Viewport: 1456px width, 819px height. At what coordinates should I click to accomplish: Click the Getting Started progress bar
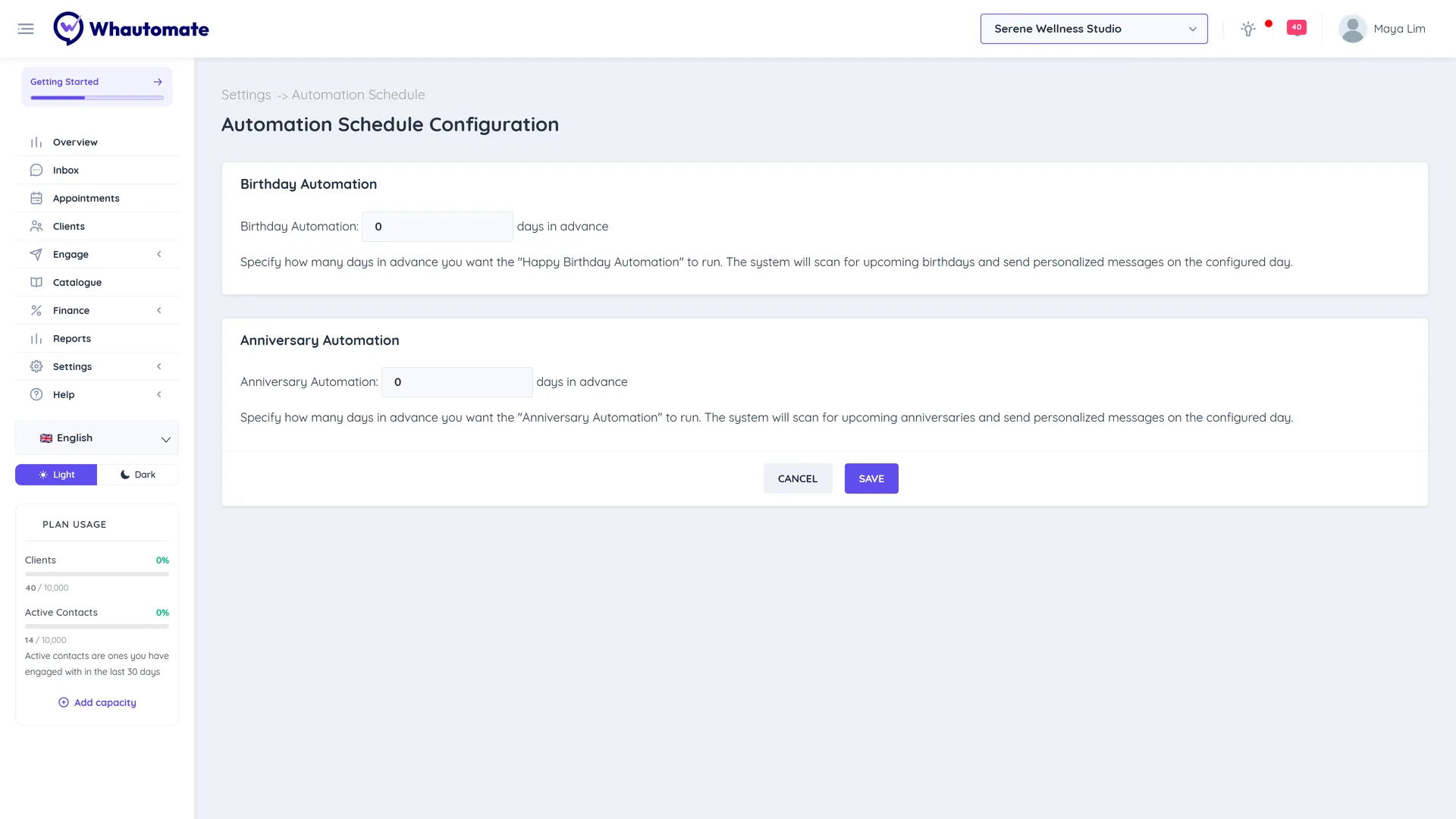coord(97,98)
